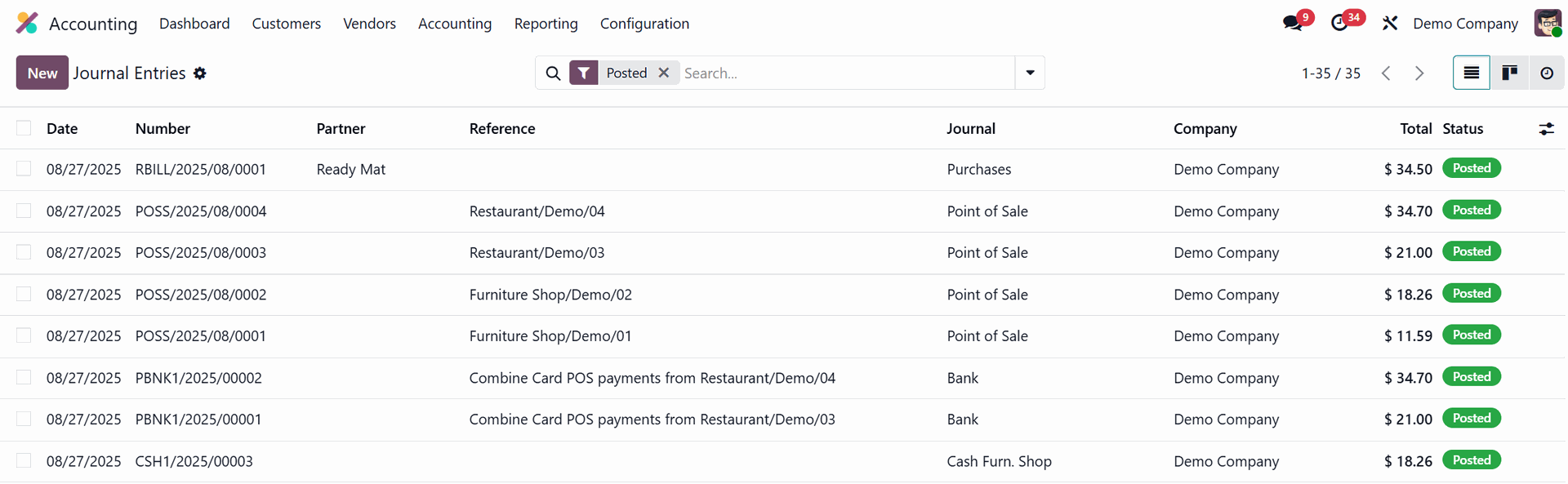This screenshot has height=484, width=1568.
Task: Check the RBILL/2025/08/0001 row checkbox
Action: (24, 169)
